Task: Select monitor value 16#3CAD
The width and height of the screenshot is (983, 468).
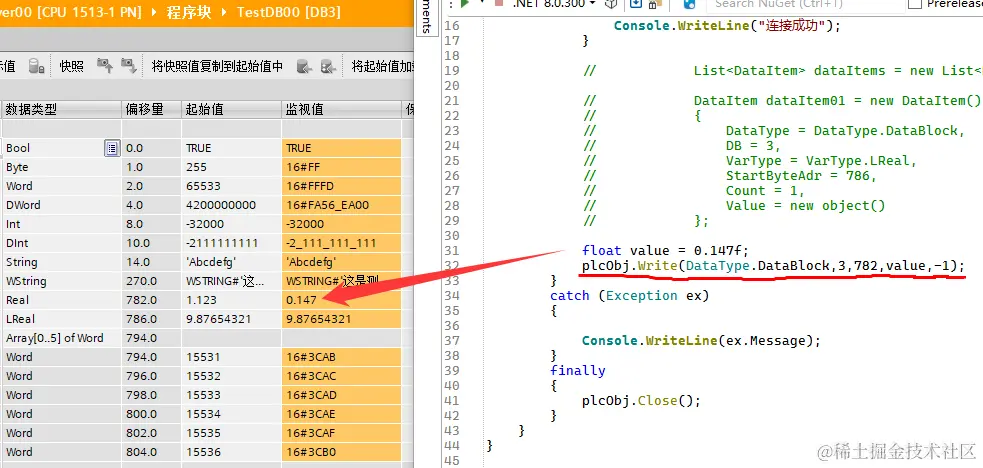Action: coord(341,395)
